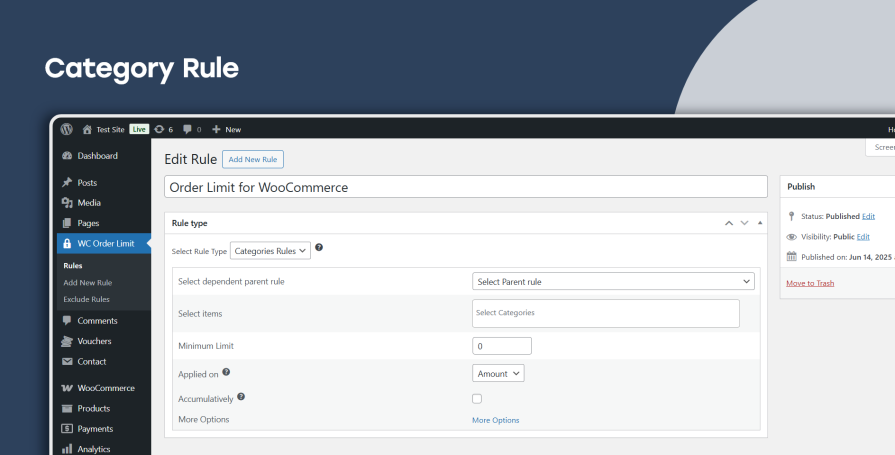The image size is (895, 455).
Task: Click the Contact envelope icon
Action: [67, 361]
